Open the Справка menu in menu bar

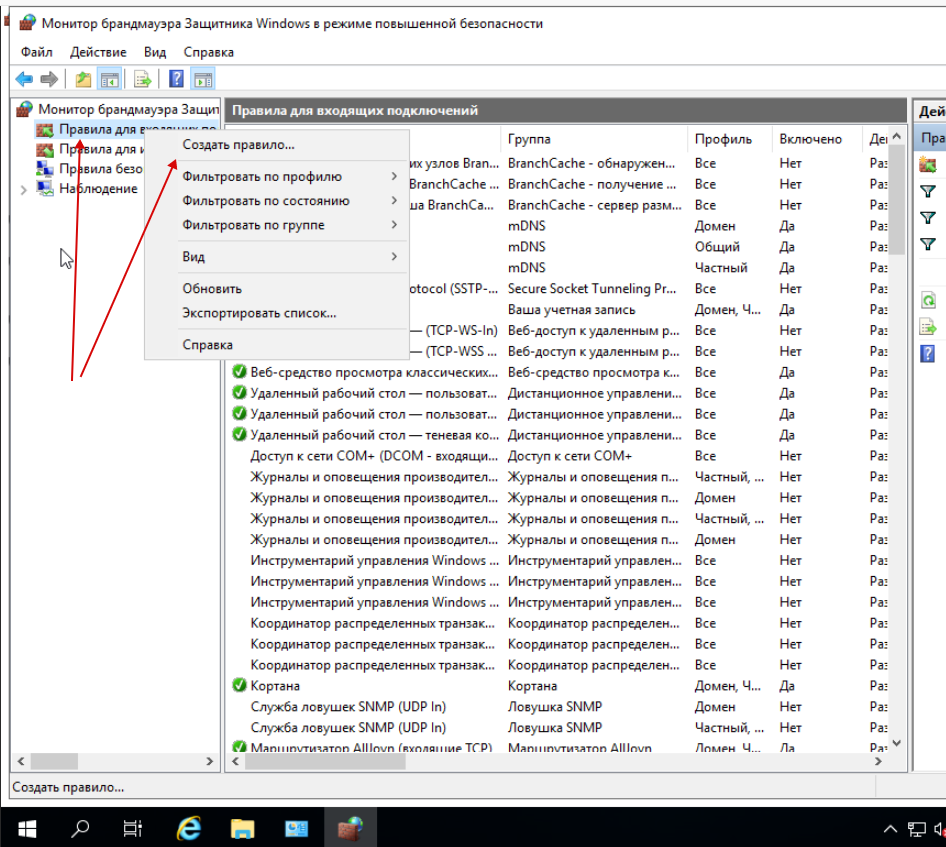point(209,52)
